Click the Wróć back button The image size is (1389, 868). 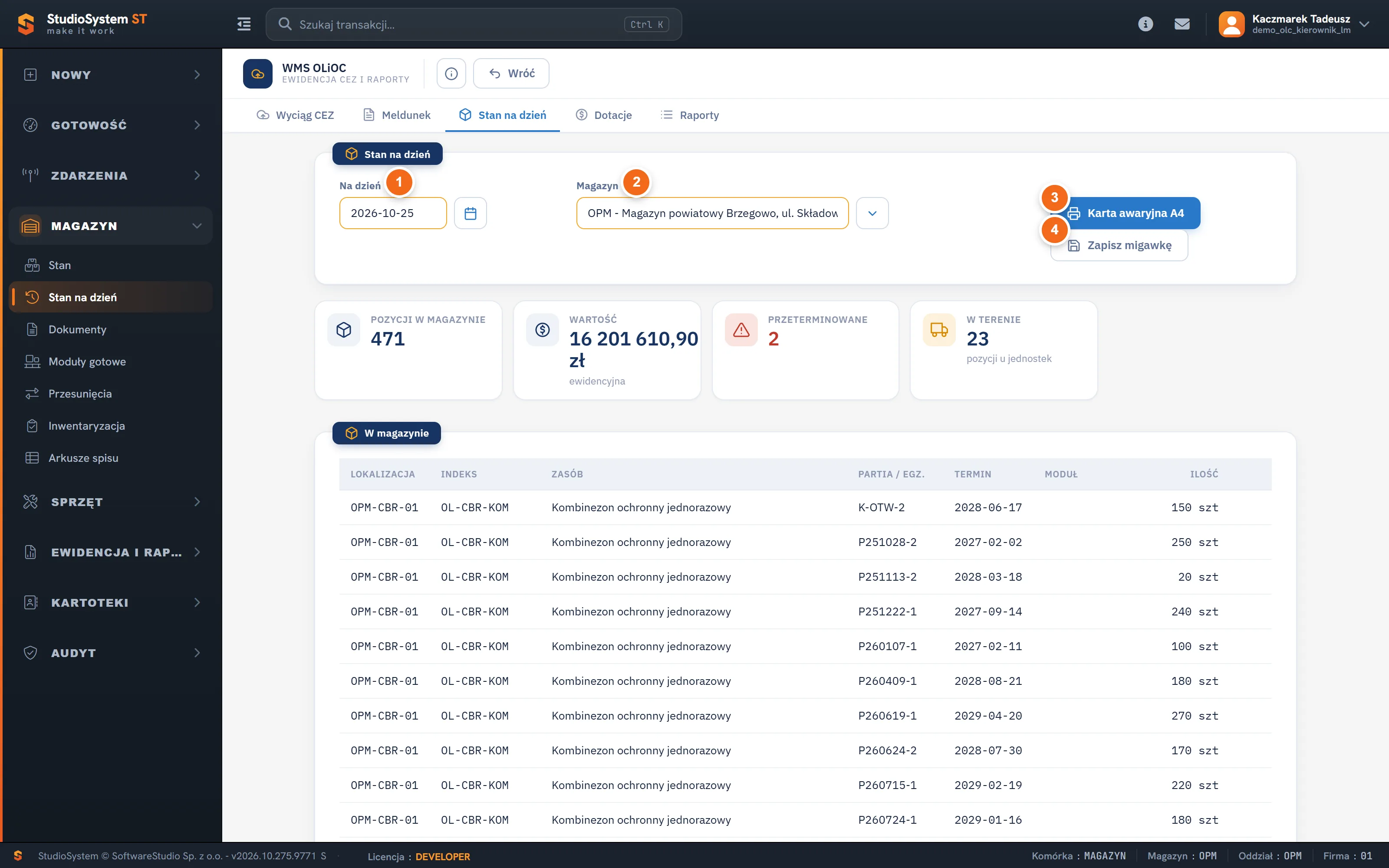(x=511, y=73)
